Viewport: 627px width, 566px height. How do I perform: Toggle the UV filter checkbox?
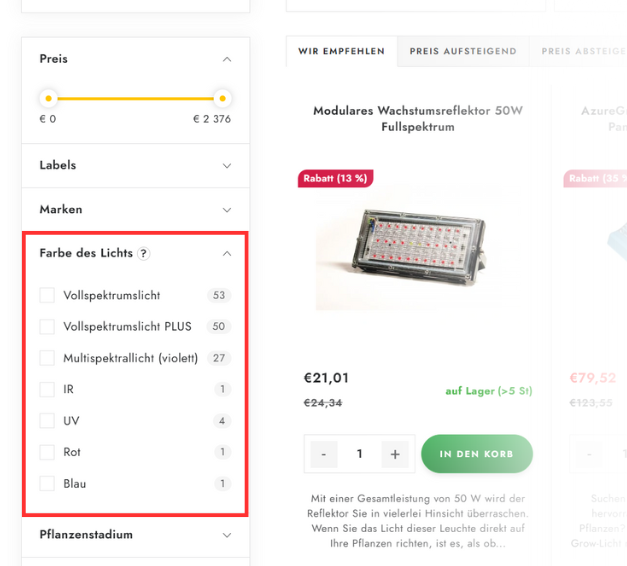47,421
